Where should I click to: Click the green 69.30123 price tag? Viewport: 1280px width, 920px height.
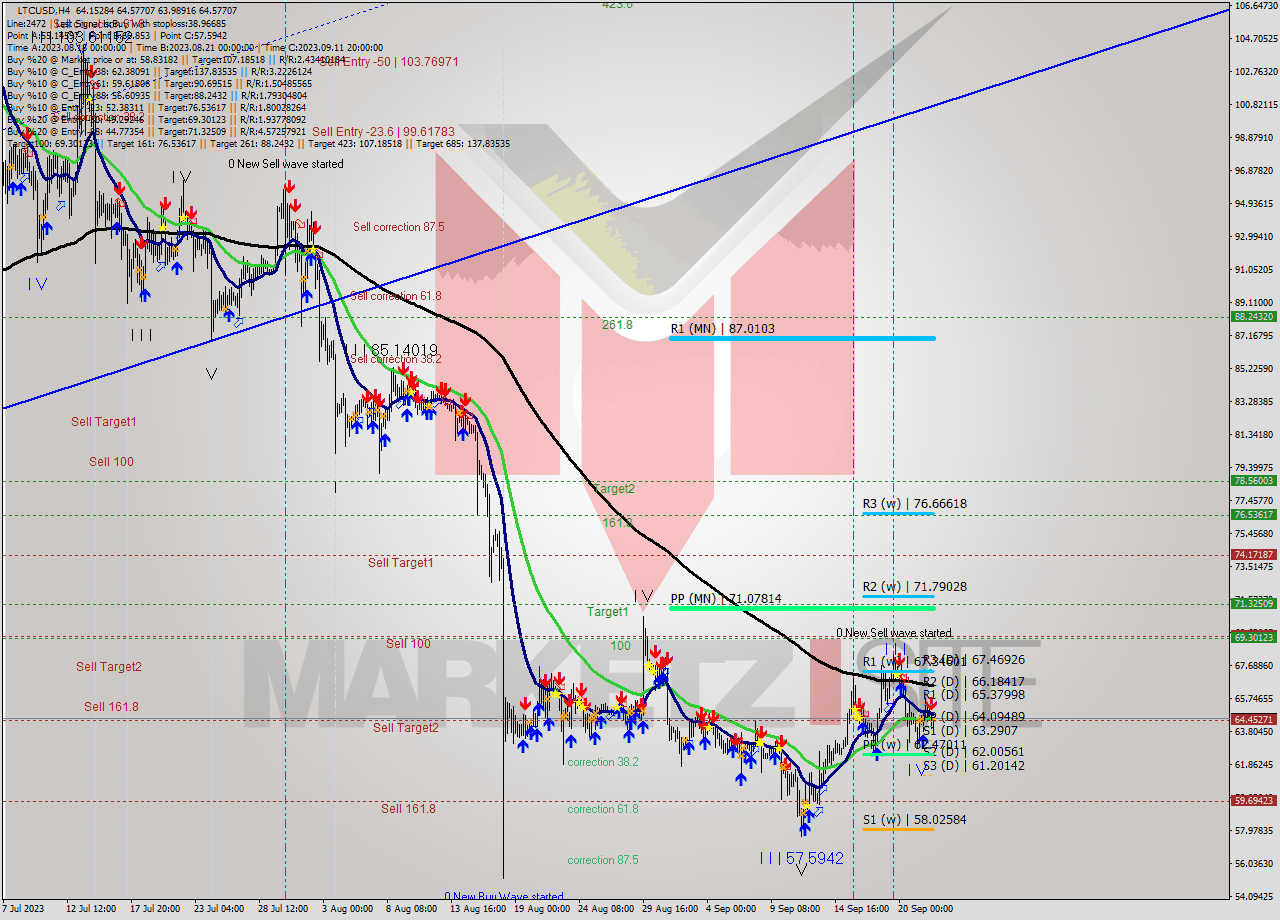[x=1254, y=636]
